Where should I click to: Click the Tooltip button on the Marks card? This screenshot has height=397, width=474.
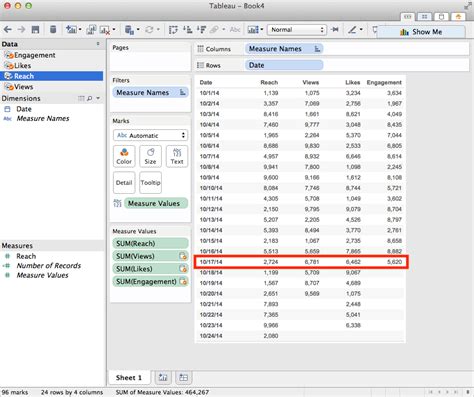tap(150, 183)
